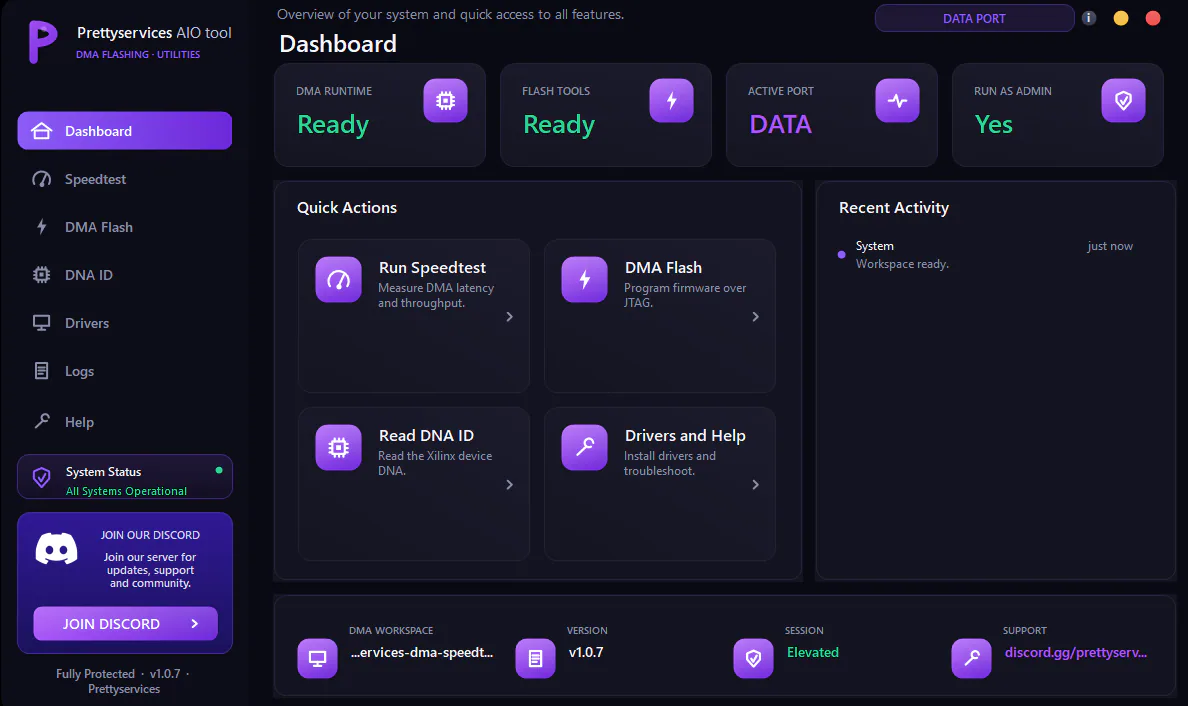Click the Flash Tools lightning icon
Screen dimensions: 1188x706
[x=671, y=100]
